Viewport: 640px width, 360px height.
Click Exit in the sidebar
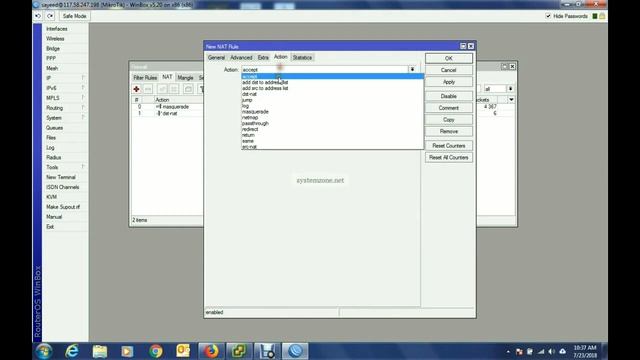click(x=50, y=227)
